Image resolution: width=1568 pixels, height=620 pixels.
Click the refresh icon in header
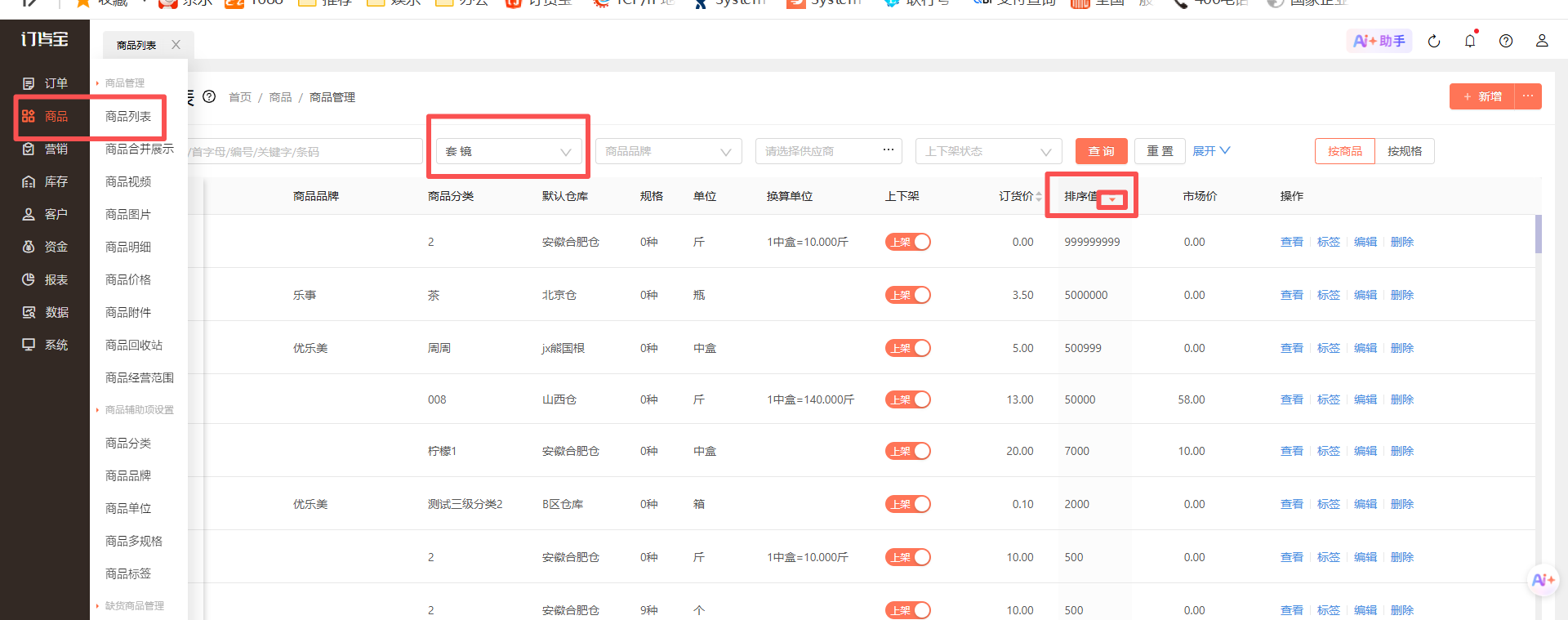(1434, 41)
